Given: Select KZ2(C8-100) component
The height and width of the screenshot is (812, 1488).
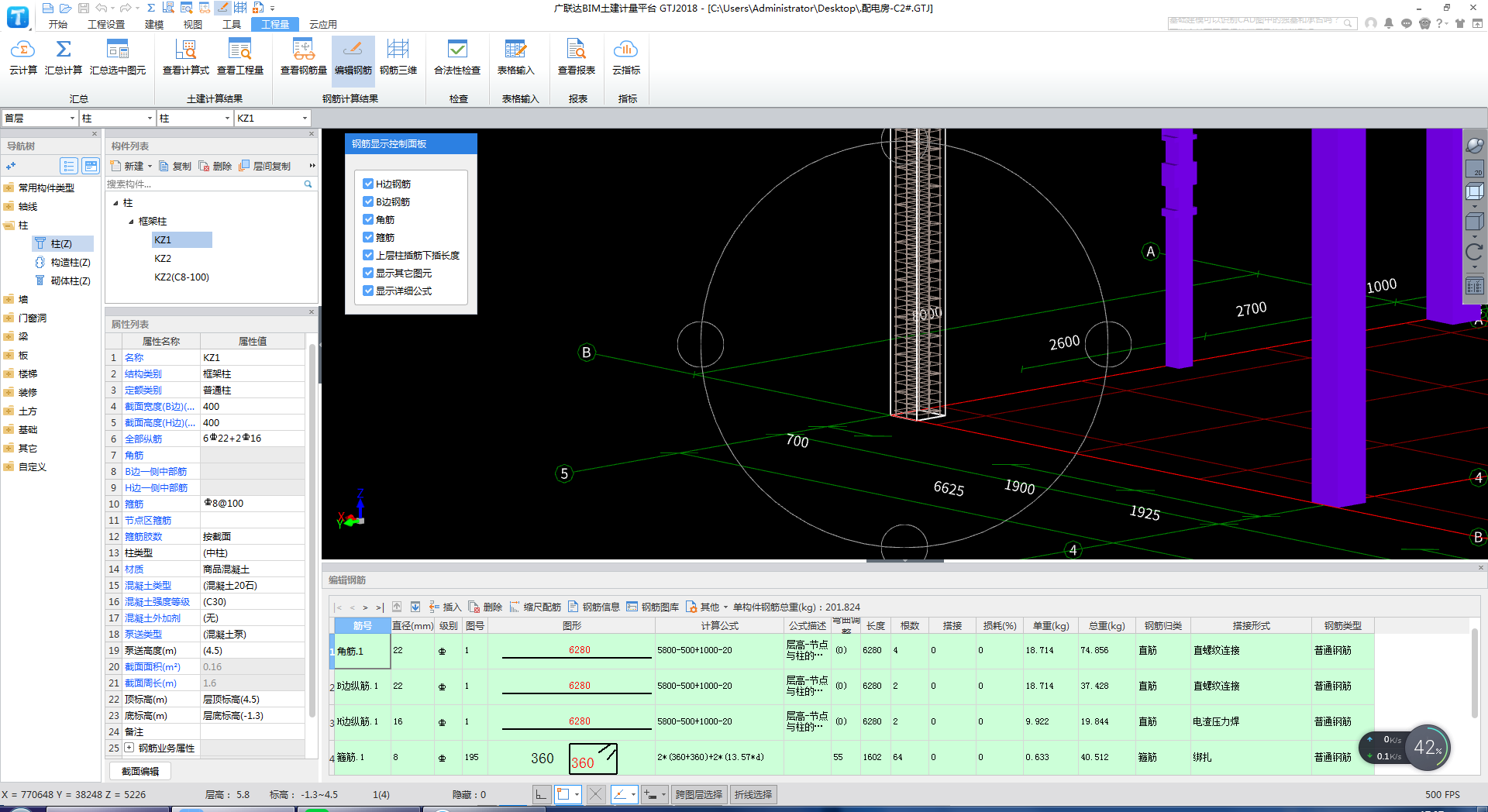Looking at the screenshot, I should point(181,277).
